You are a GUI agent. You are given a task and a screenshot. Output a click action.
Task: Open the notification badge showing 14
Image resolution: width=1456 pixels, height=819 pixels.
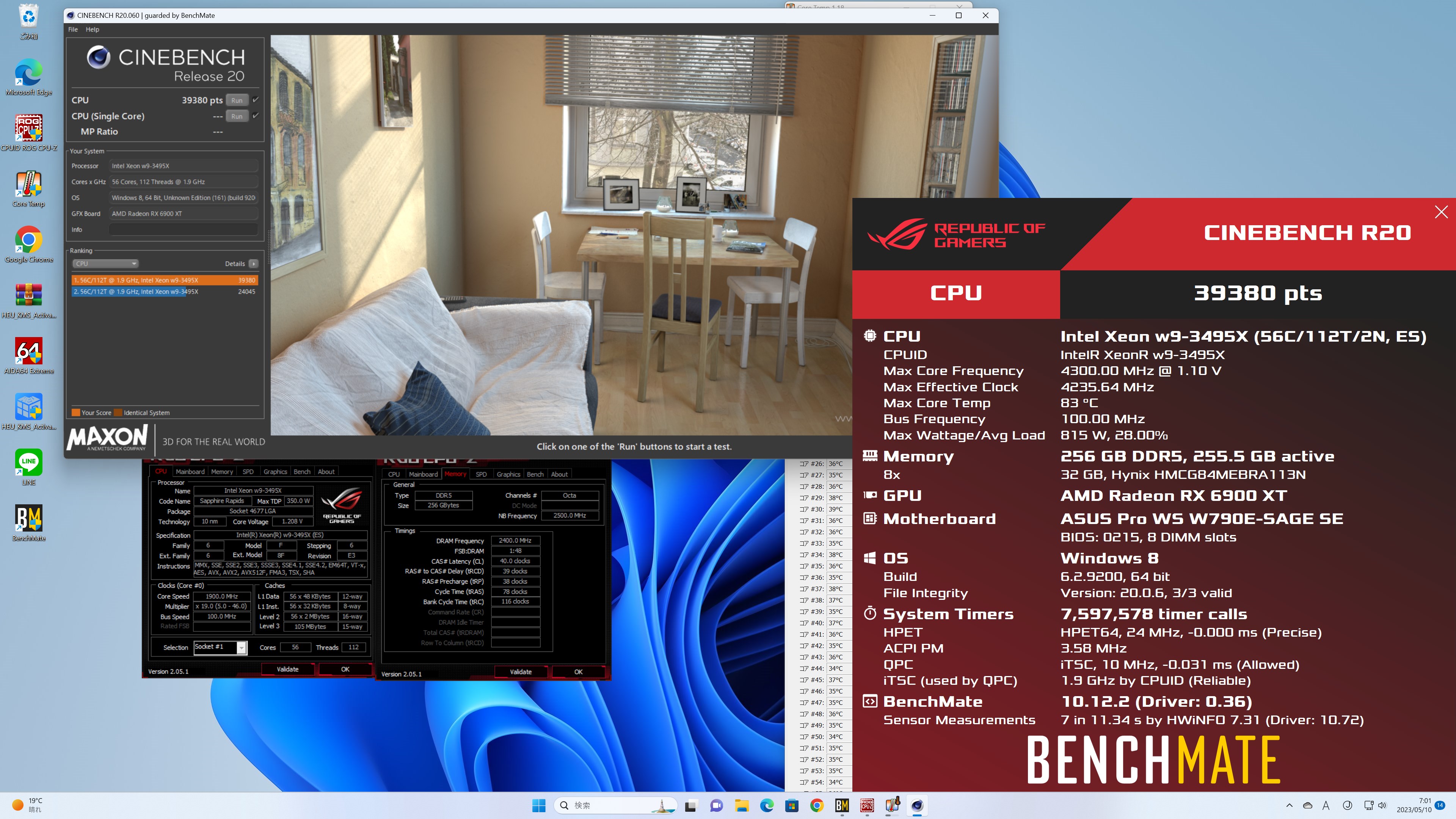coord(1440,805)
